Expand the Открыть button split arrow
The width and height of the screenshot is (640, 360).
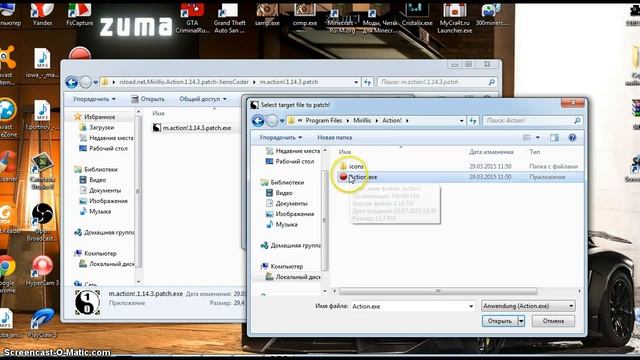tap(521, 321)
